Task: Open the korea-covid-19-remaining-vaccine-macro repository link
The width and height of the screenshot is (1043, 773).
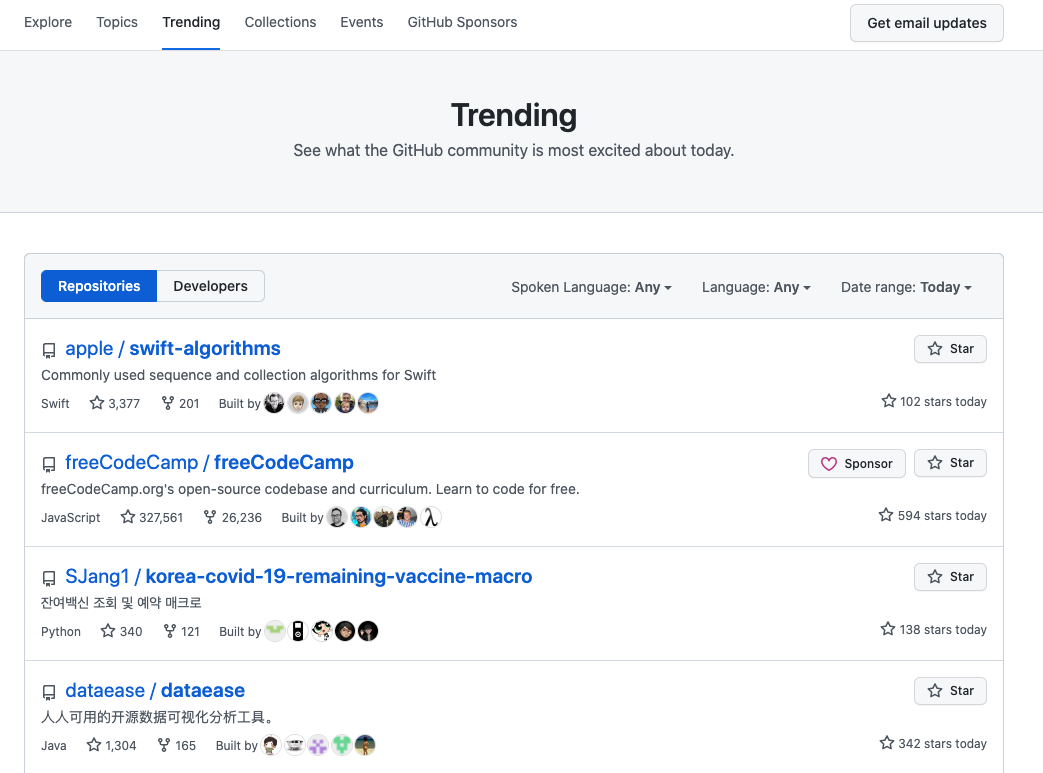Action: pyautogui.click(x=299, y=577)
